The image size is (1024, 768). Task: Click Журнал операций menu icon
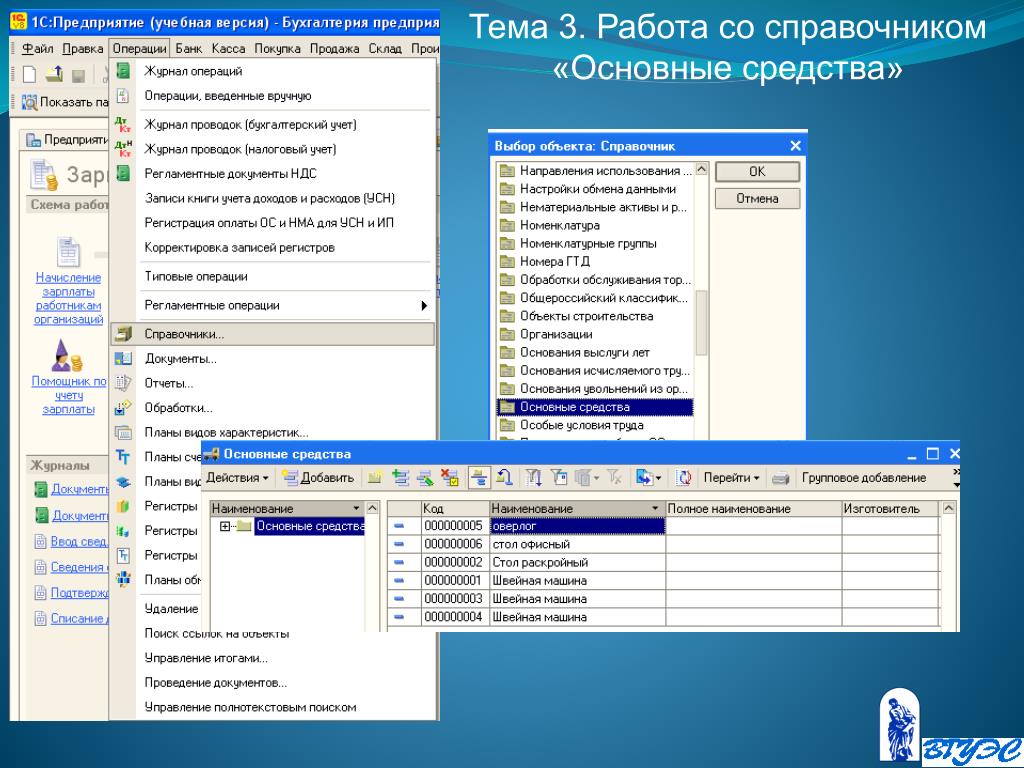123,71
